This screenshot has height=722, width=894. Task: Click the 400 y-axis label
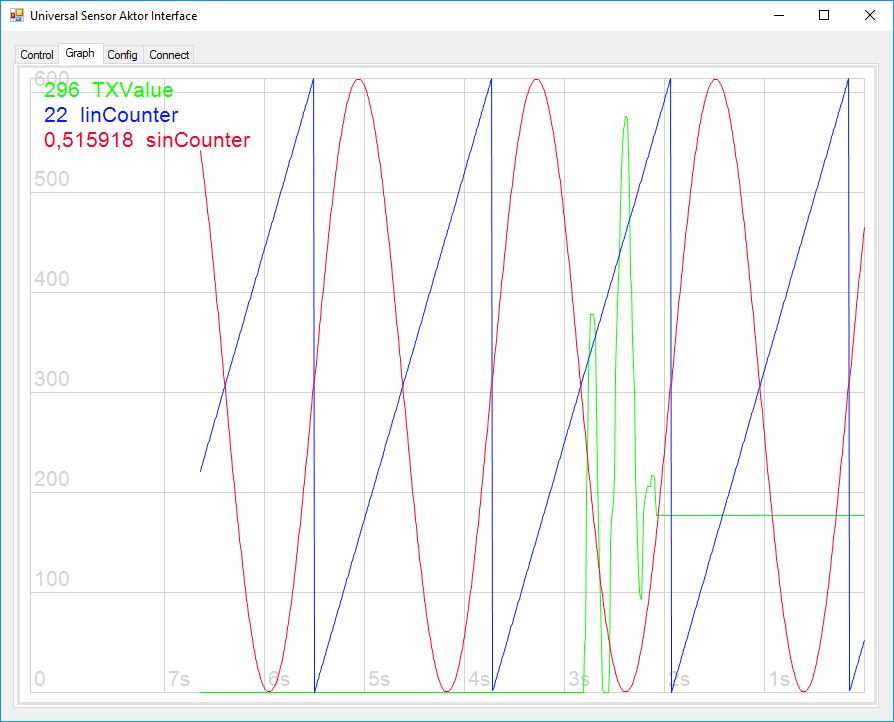coord(52,279)
